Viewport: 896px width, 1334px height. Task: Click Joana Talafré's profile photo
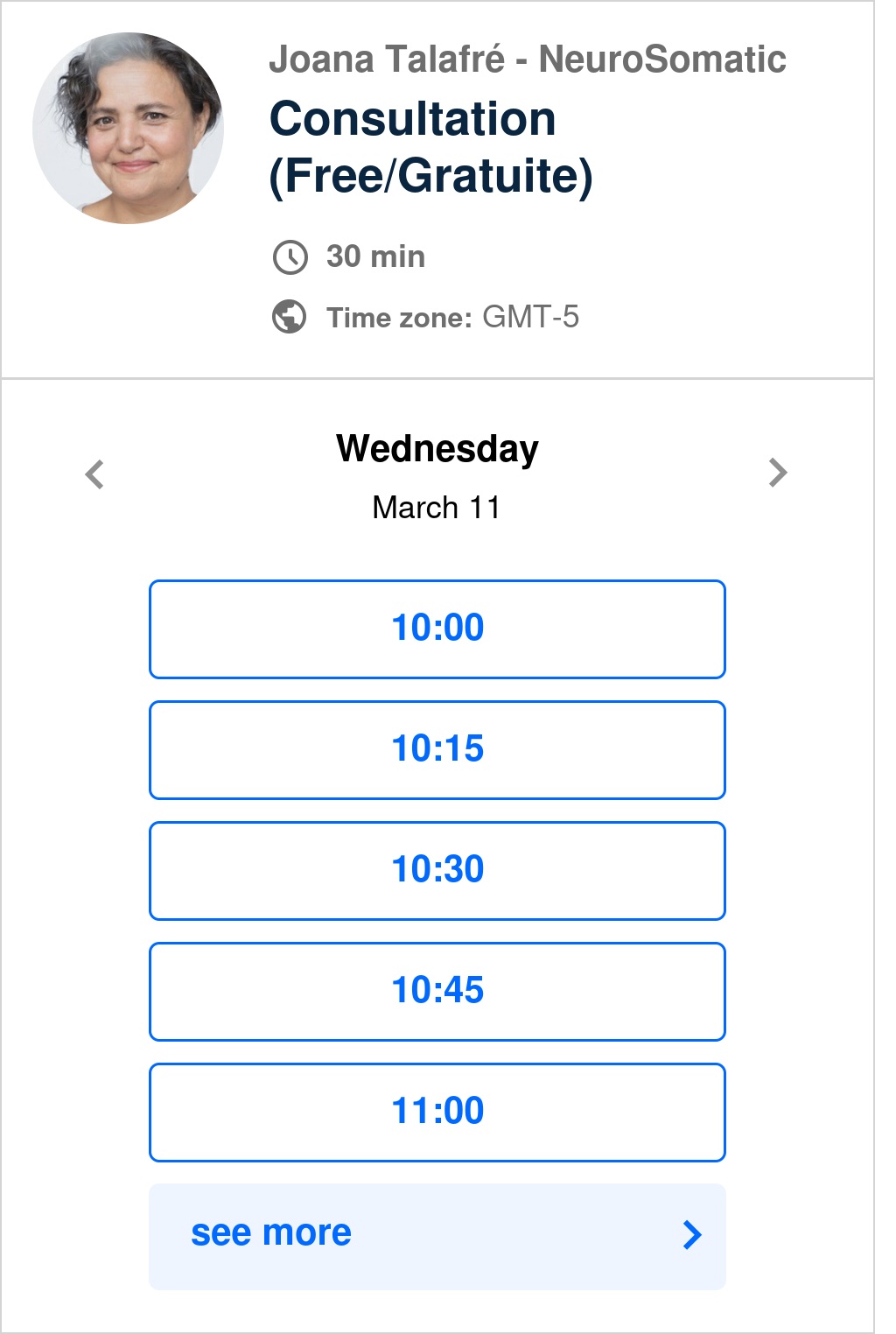(129, 128)
